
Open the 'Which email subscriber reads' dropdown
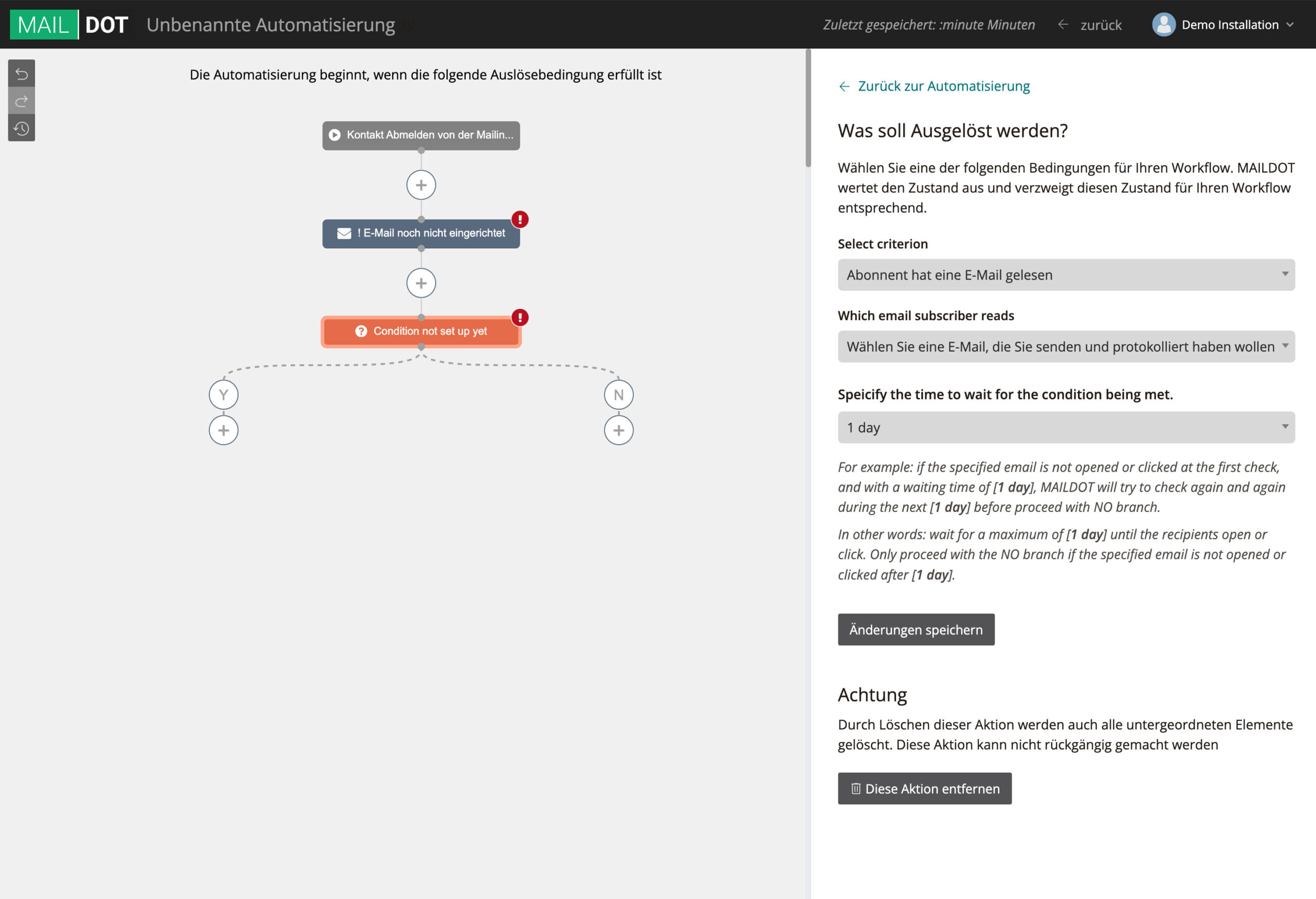pos(1066,347)
